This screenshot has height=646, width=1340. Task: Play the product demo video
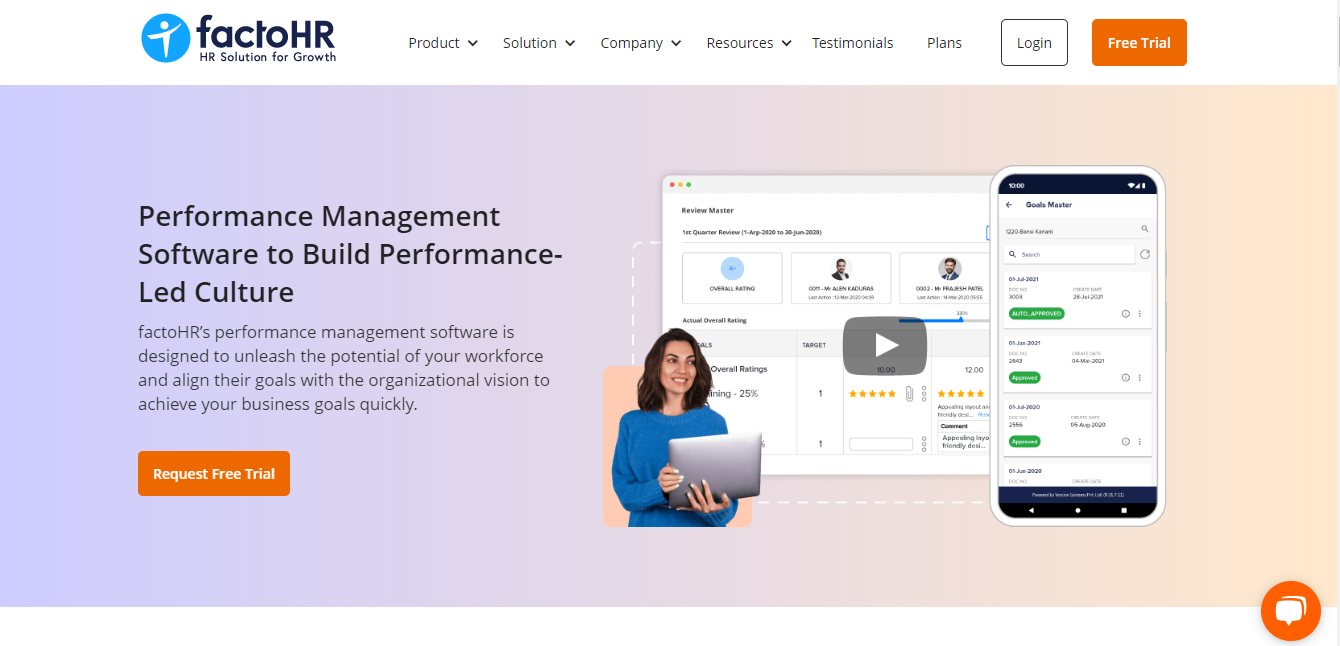[x=885, y=345]
